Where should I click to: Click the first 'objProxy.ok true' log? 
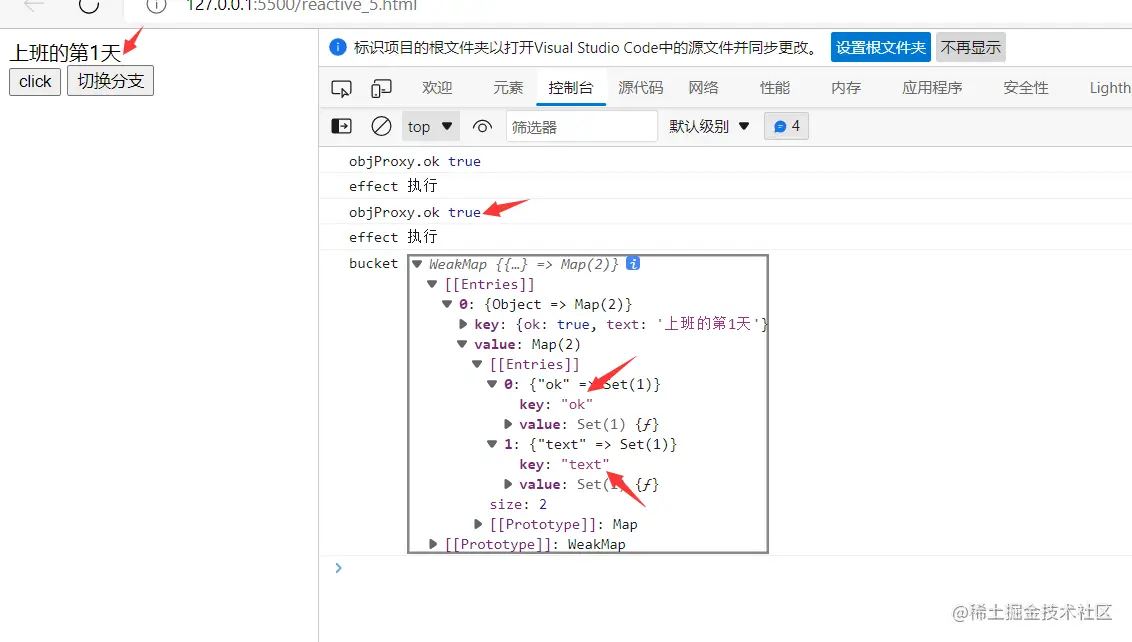(414, 161)
